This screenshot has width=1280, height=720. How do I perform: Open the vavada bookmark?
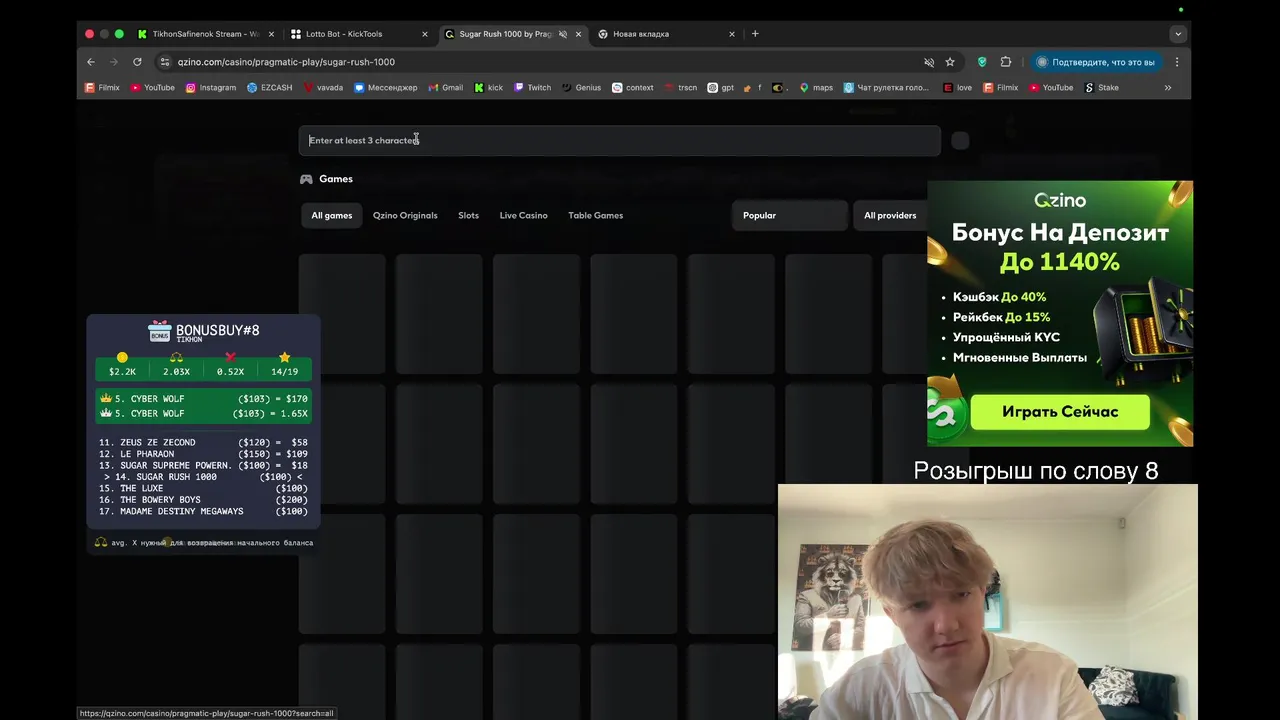323,88
